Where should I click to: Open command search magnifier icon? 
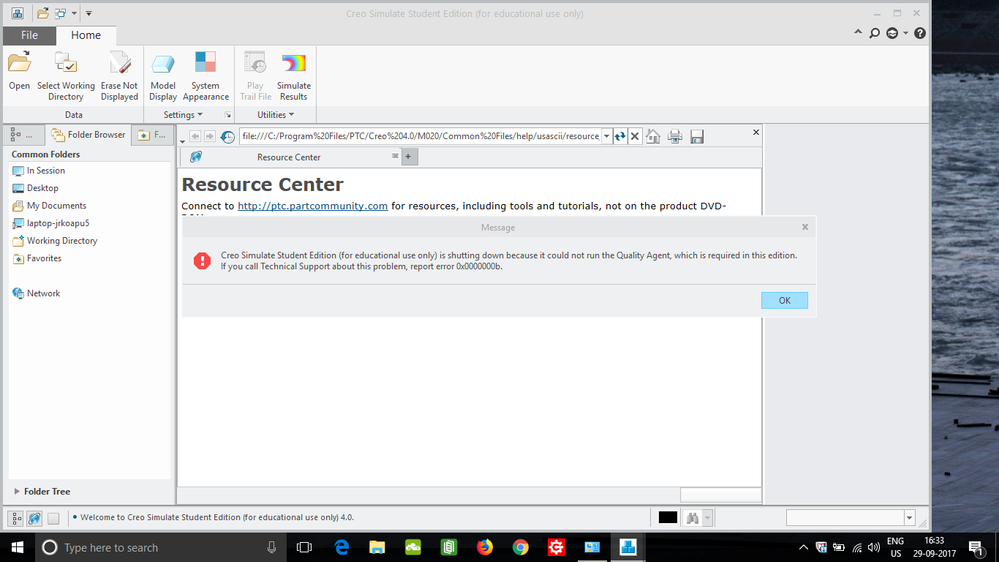[875, 33]
